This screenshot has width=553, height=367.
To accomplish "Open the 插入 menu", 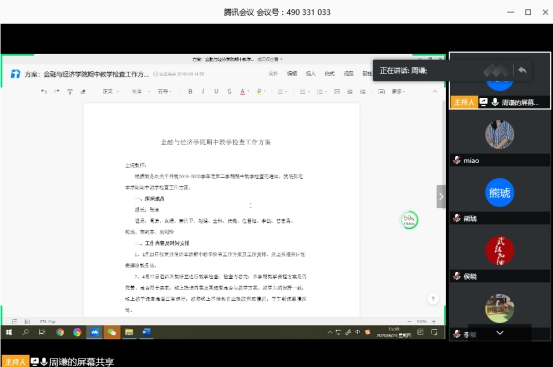I will 311,73.
